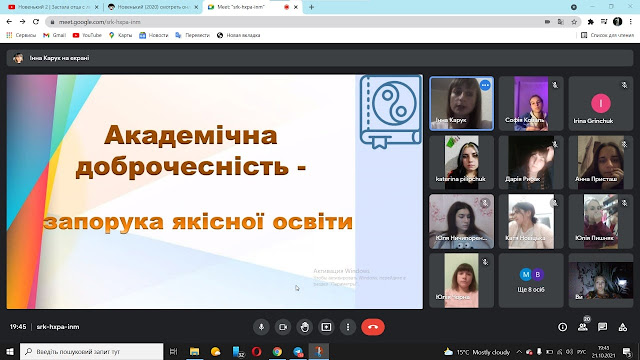The image size is (640, 360).
Task: Select Юлія Пищник video tile
Action: click(600, 222)
